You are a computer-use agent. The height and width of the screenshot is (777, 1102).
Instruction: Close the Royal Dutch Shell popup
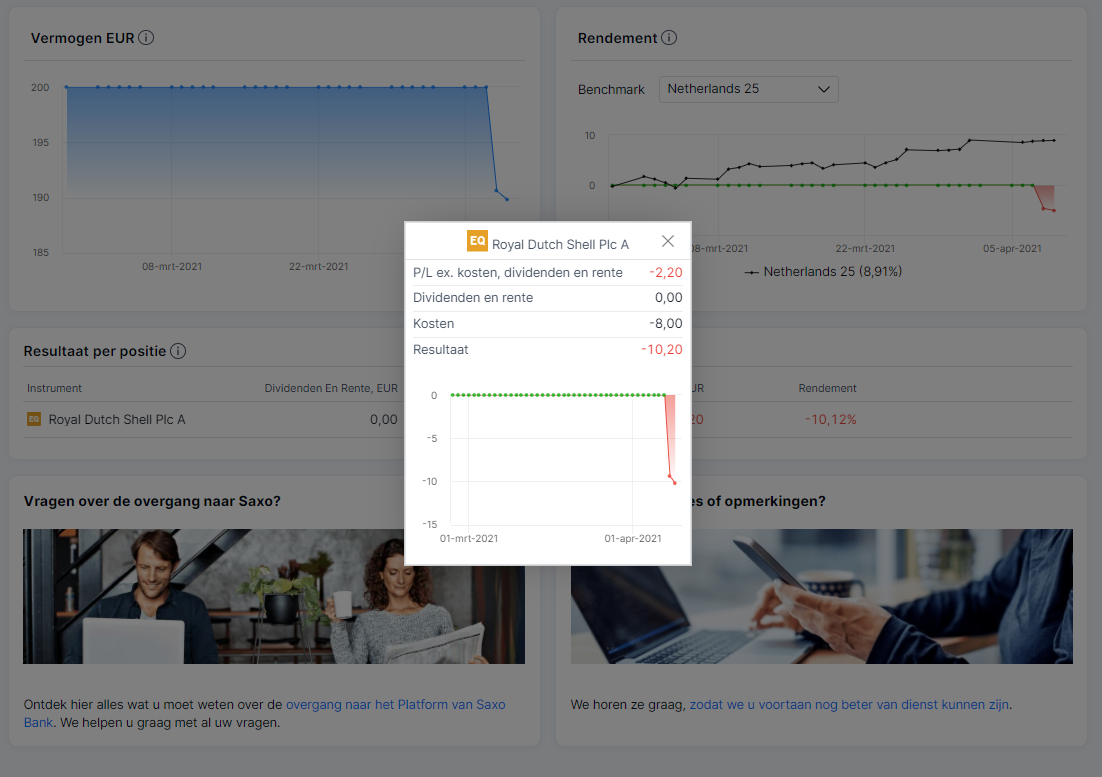[x=668, y=241]
